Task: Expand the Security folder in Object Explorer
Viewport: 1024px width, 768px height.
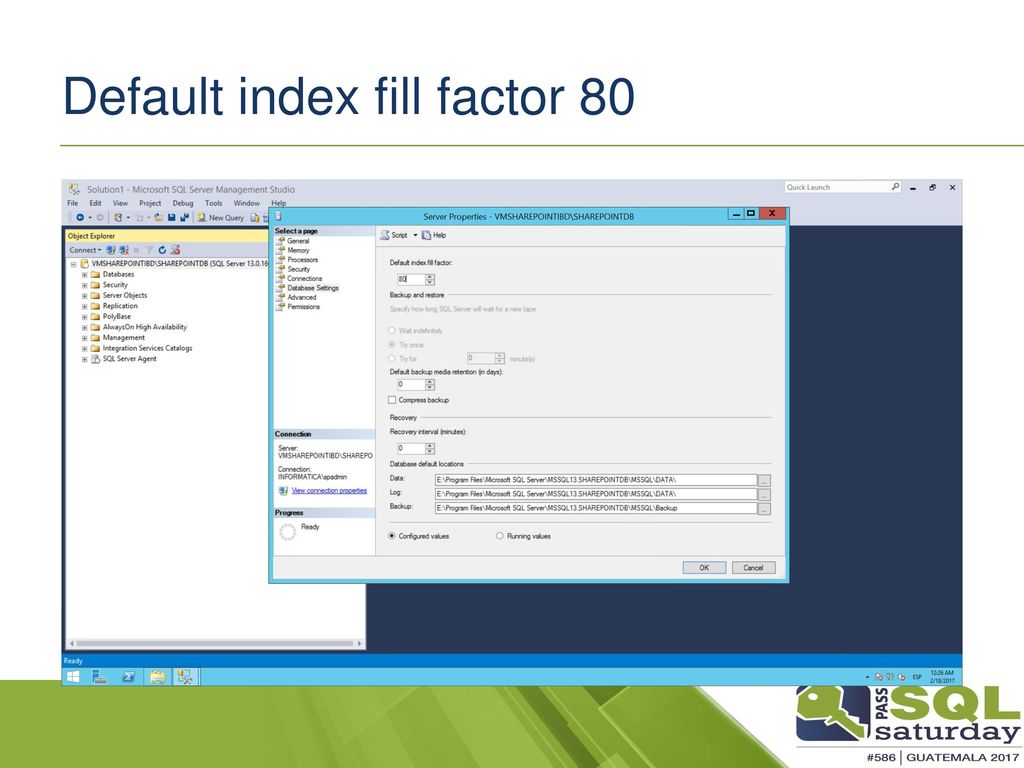Action: pyautogui.click(x=84, y=285)
